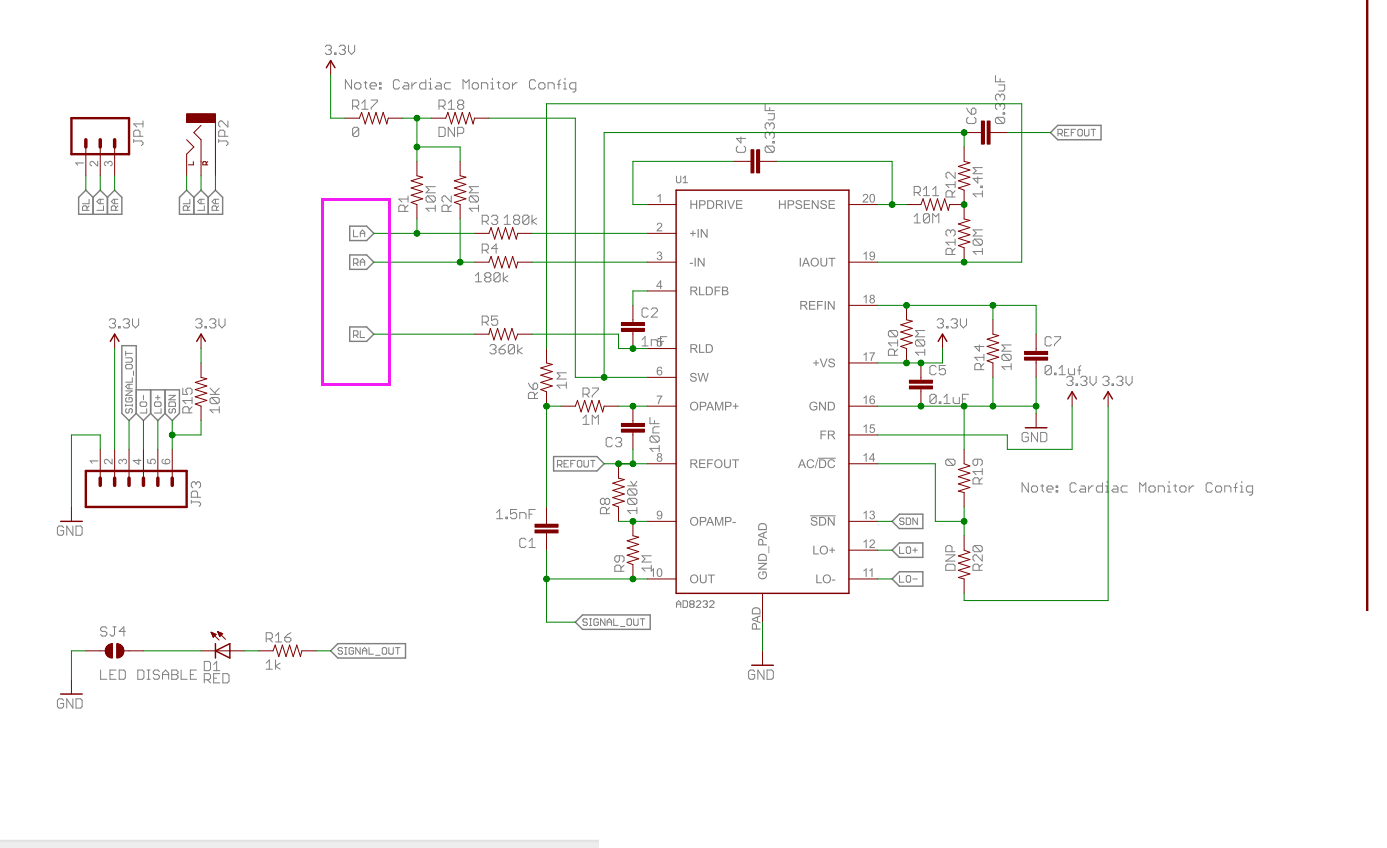Click the LO- net tag at pin 11
This screenshot has height=848, width=1387.
click(907, 579)
